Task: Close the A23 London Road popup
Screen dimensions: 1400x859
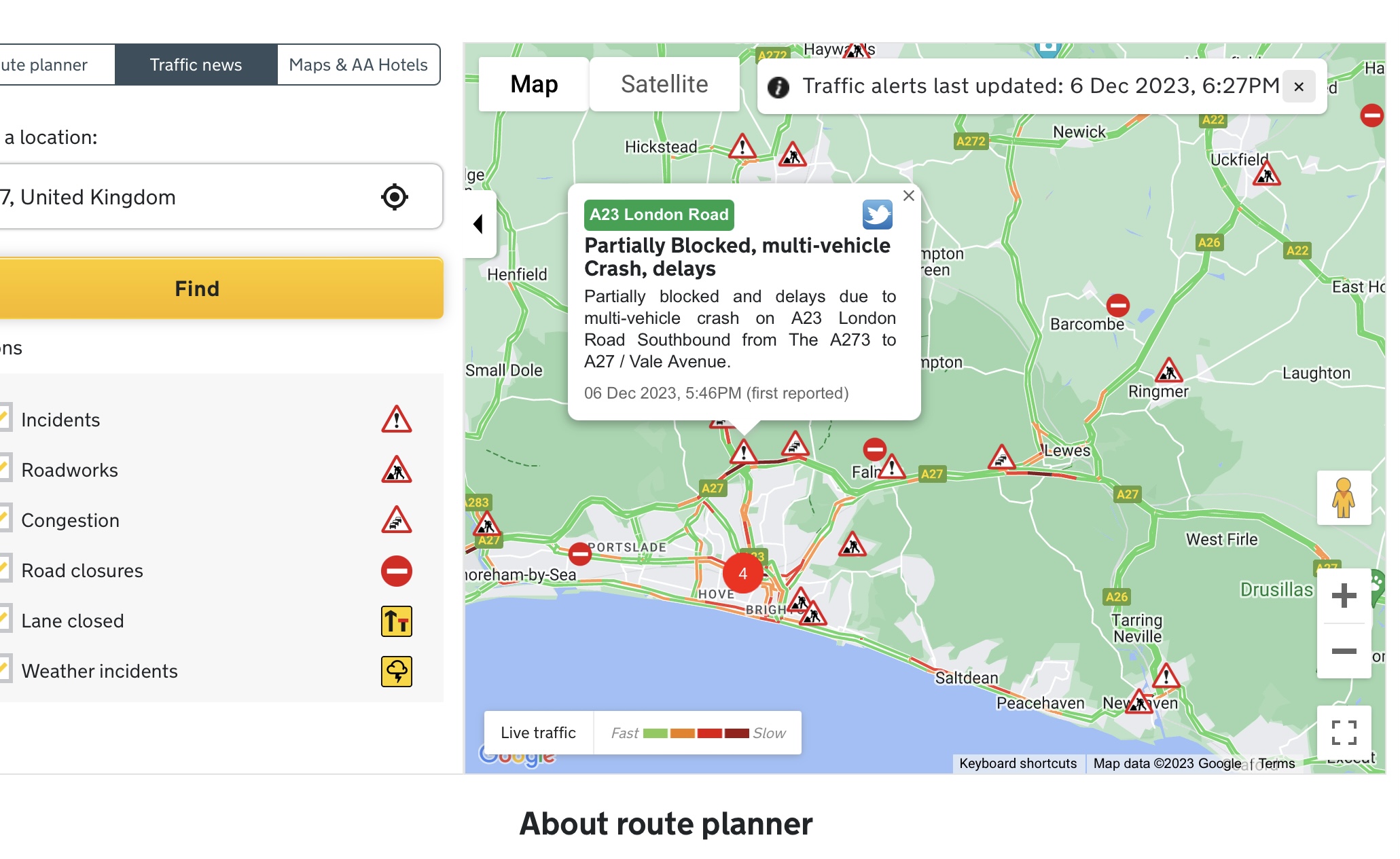Action: click(x=909, y=196)
